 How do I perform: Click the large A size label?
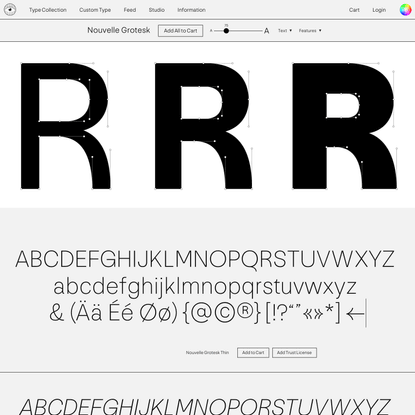point(266,31)
